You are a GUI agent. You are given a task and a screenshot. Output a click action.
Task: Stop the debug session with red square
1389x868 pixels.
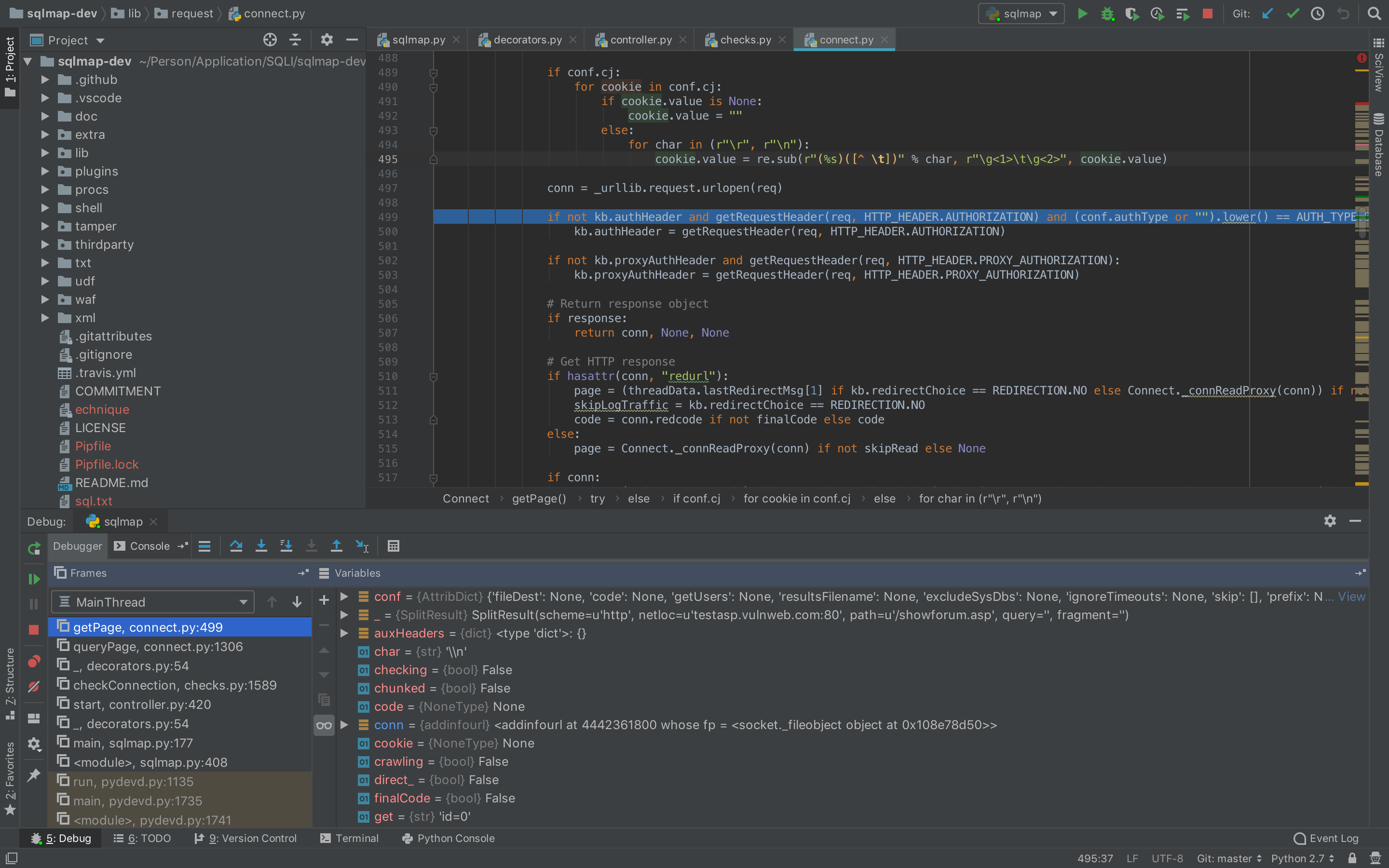[x=34, y=630]
